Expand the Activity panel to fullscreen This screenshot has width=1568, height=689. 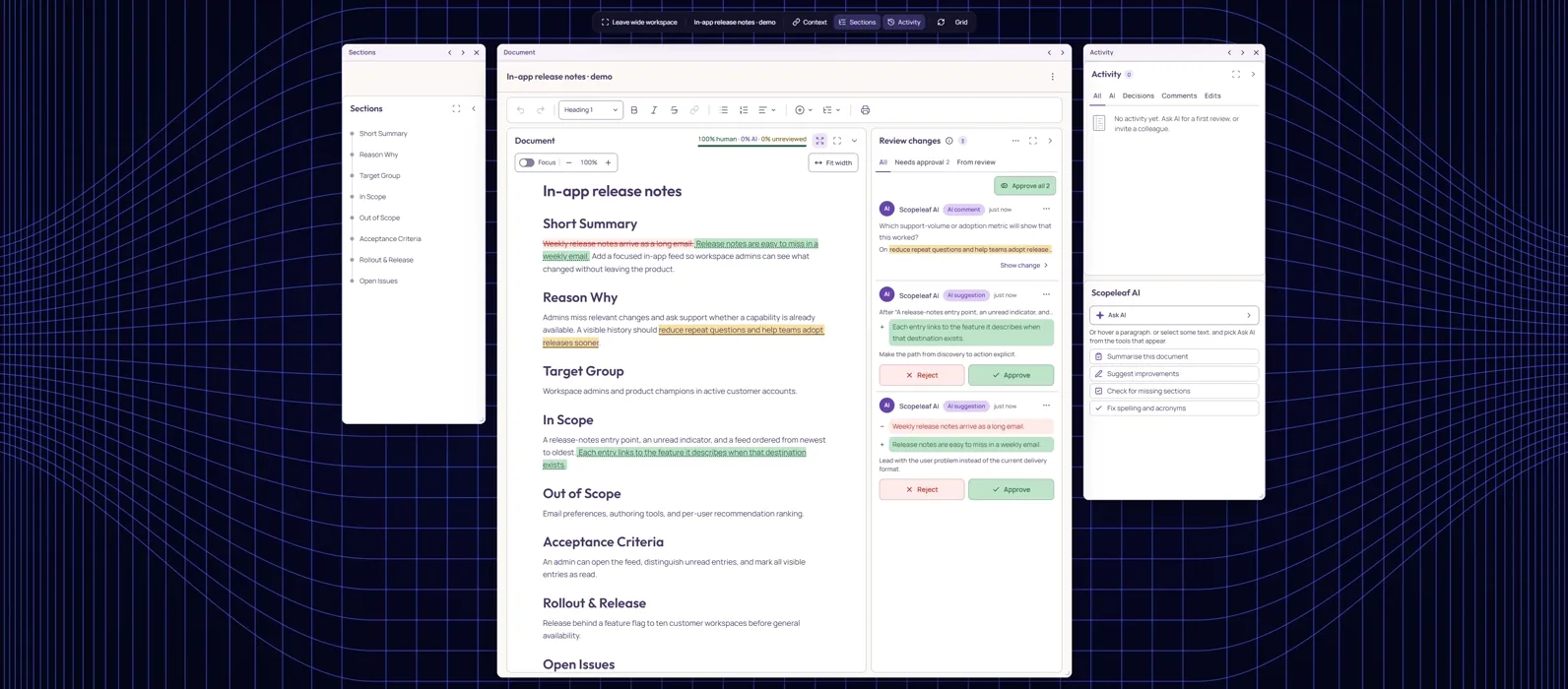click(1236, 74)
